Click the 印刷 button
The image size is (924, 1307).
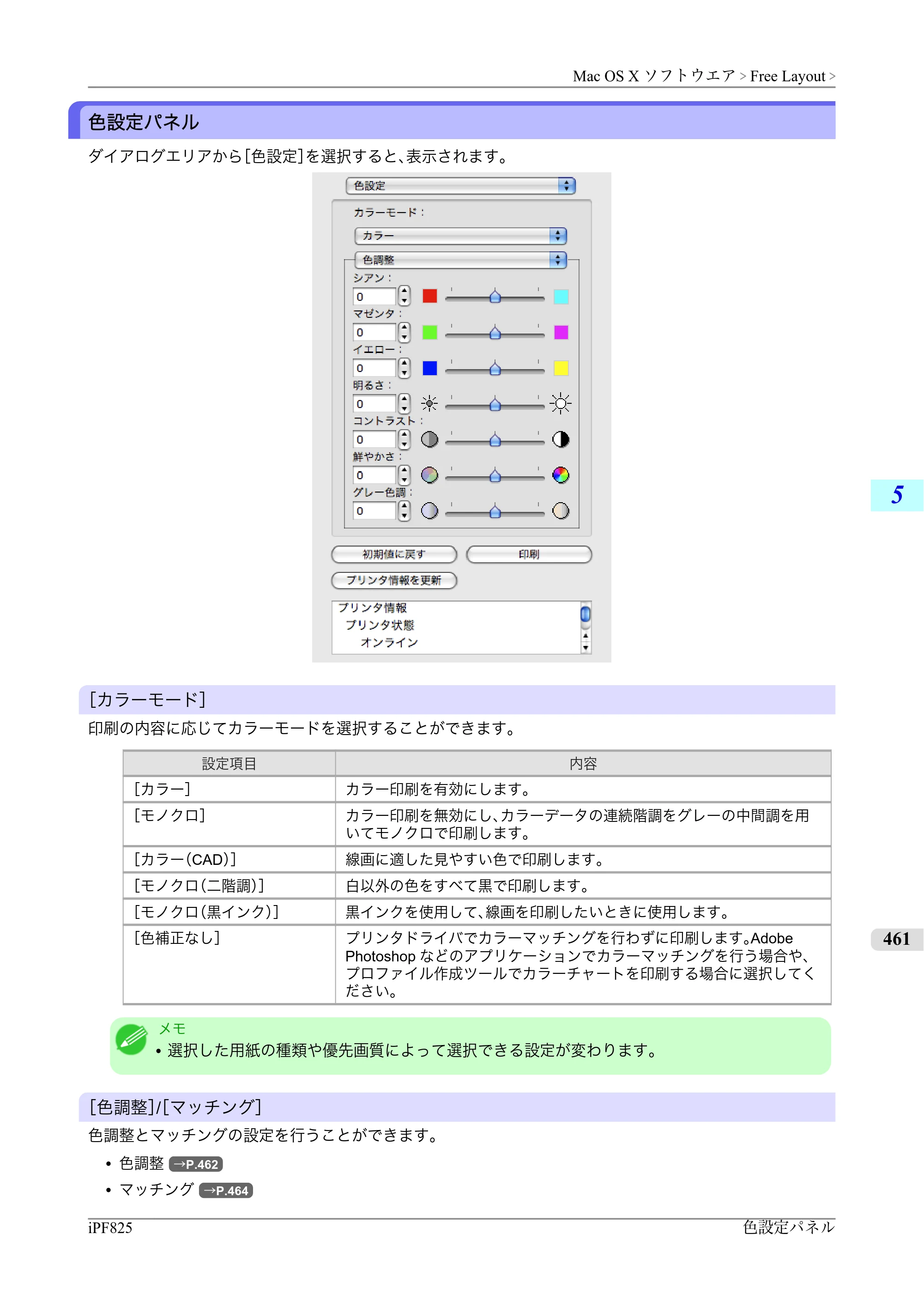point(529,554)
